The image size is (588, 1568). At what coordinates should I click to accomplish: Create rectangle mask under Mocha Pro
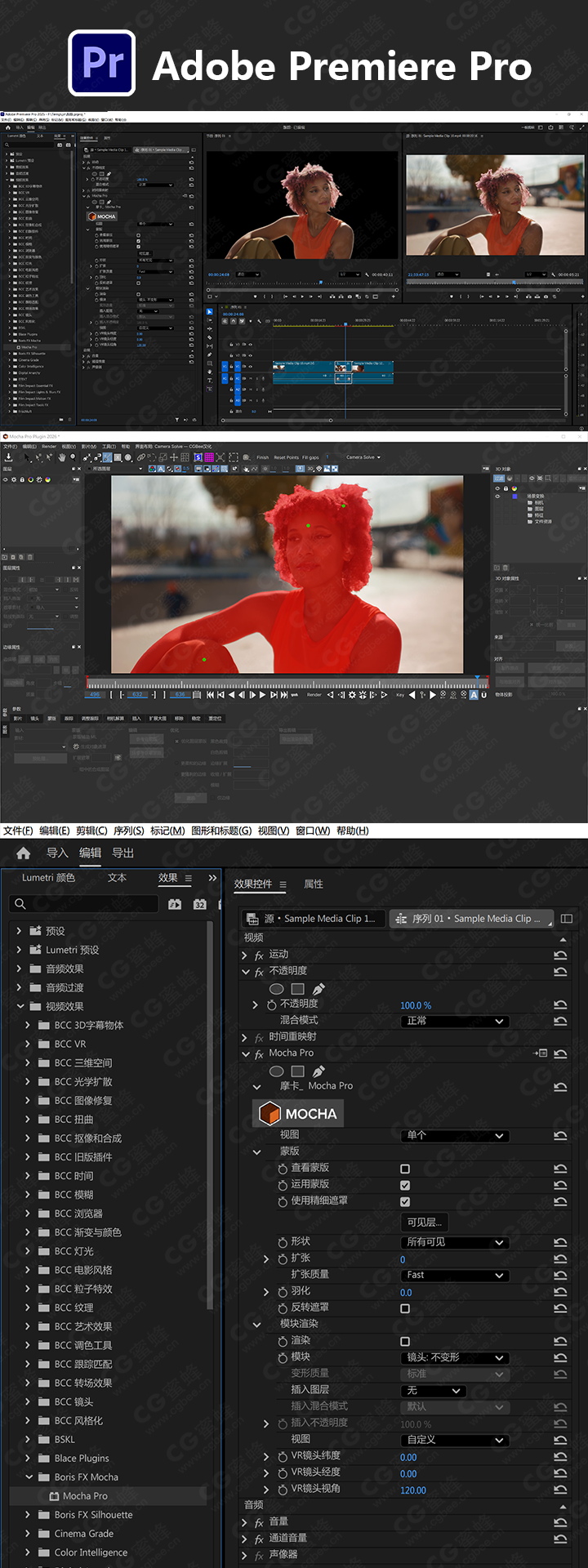pos(297,1071)
